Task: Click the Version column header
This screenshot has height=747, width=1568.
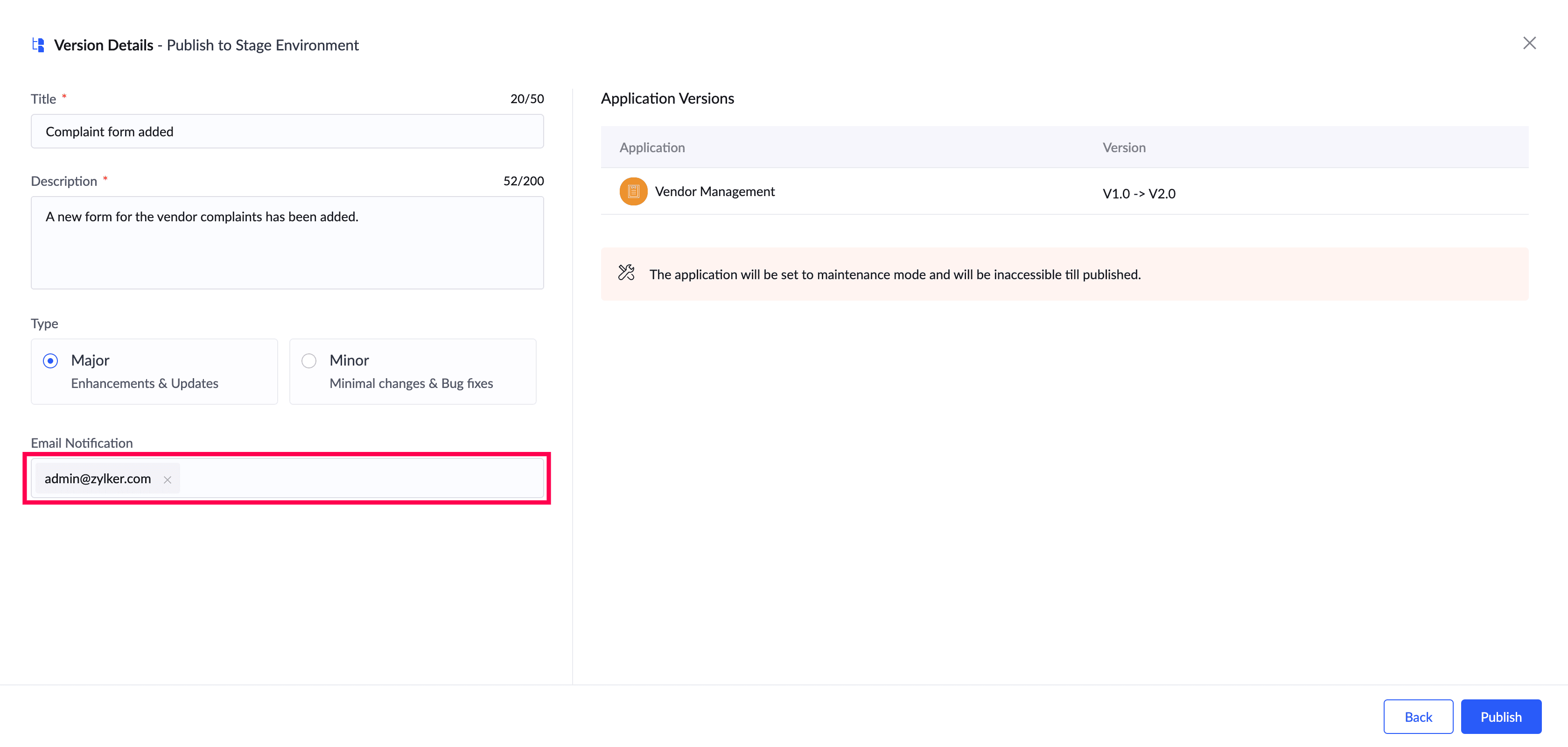Action: click(x=1124, y=148)
